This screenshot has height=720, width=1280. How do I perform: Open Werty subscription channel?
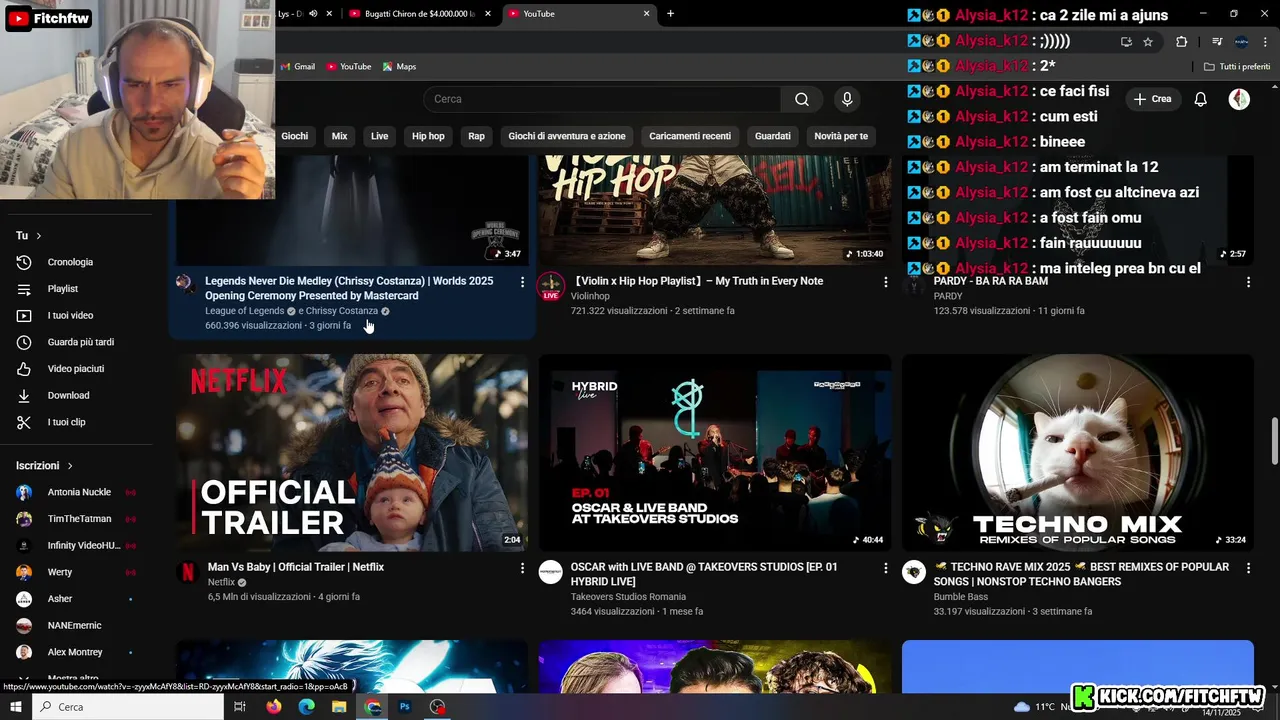[x=60, y=572]
